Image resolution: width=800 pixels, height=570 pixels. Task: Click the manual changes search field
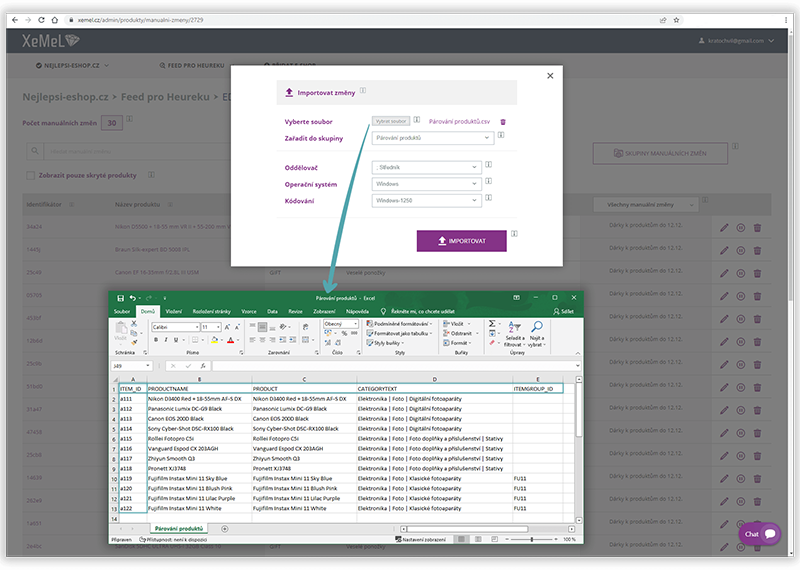138,151
